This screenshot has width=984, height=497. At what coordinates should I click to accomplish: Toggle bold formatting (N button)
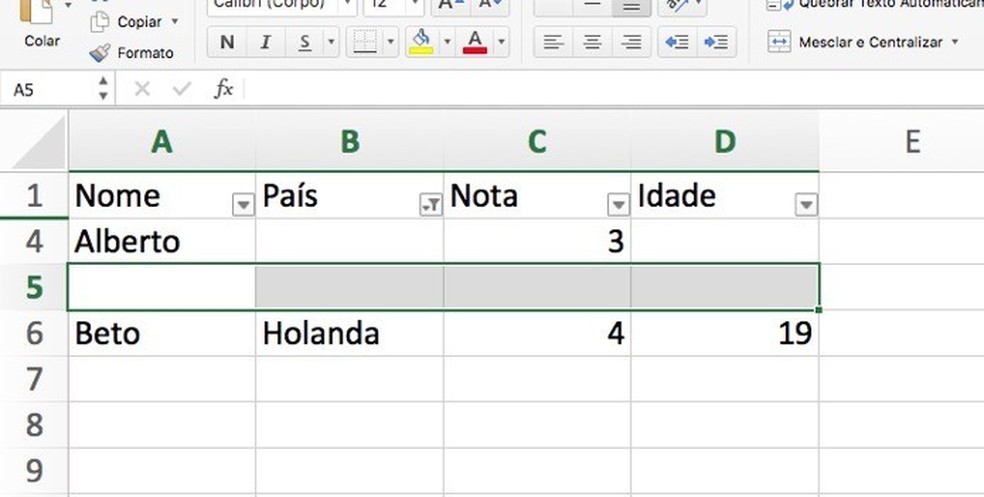click(x=227, y=42)
